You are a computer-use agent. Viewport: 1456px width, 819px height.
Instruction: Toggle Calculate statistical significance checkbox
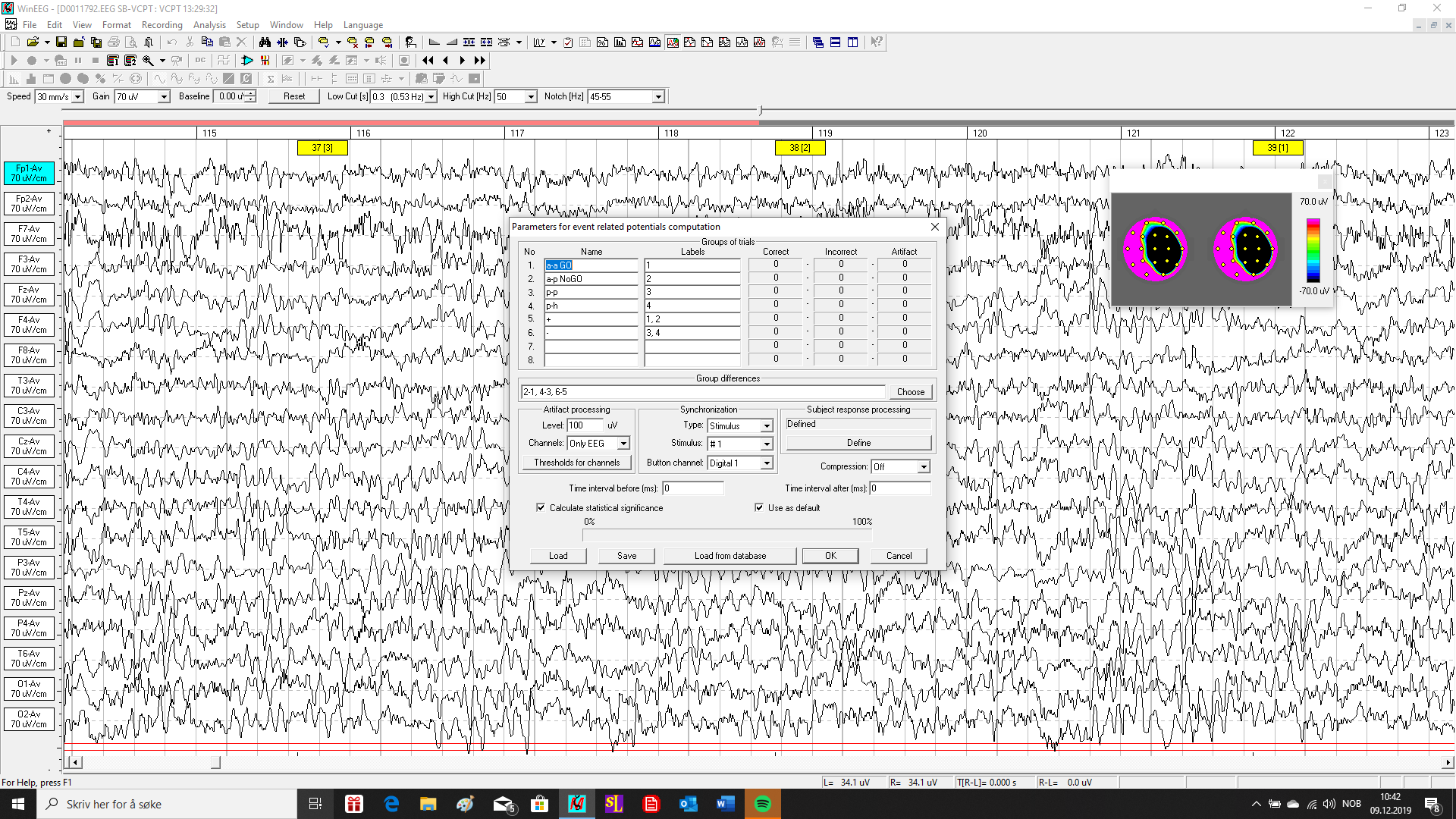(541, 508)
